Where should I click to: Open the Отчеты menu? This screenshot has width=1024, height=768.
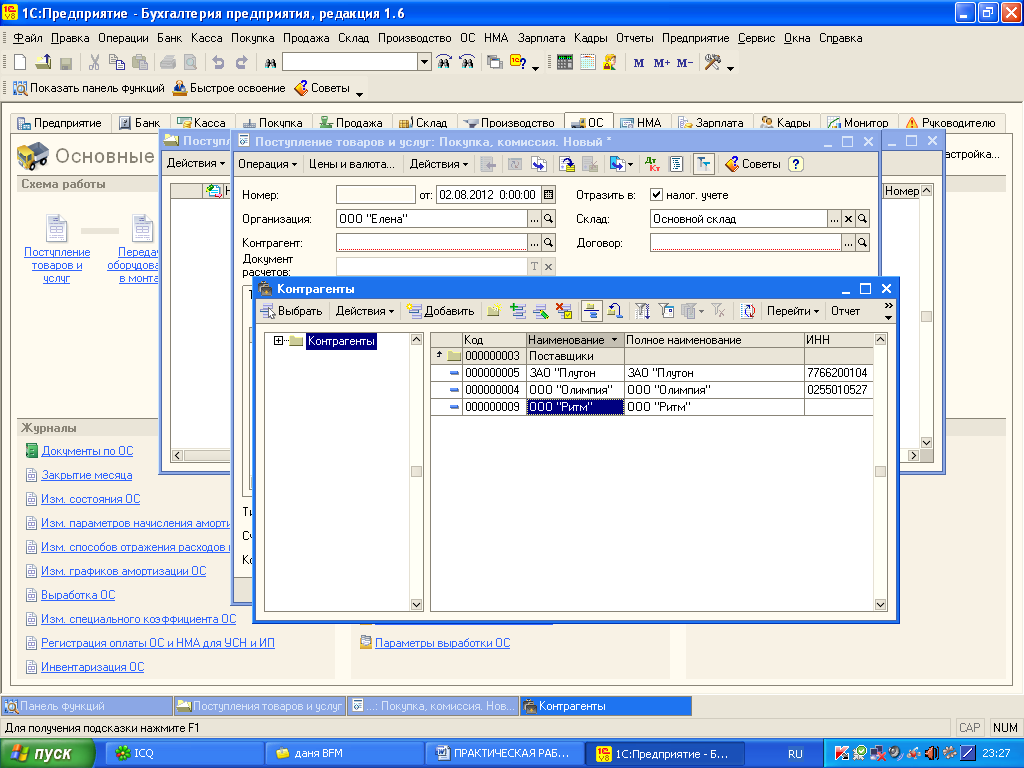635,38
